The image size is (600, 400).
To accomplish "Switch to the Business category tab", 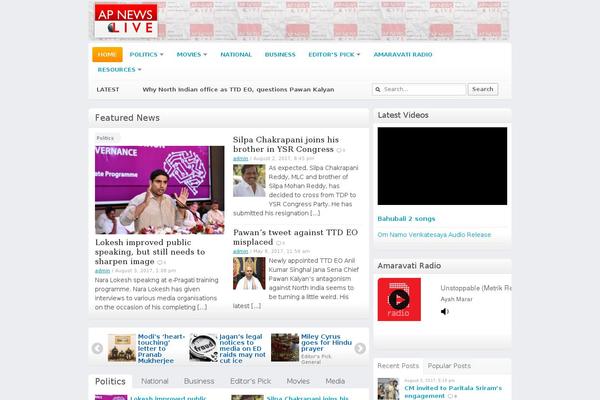I will (x=199, y=381).
